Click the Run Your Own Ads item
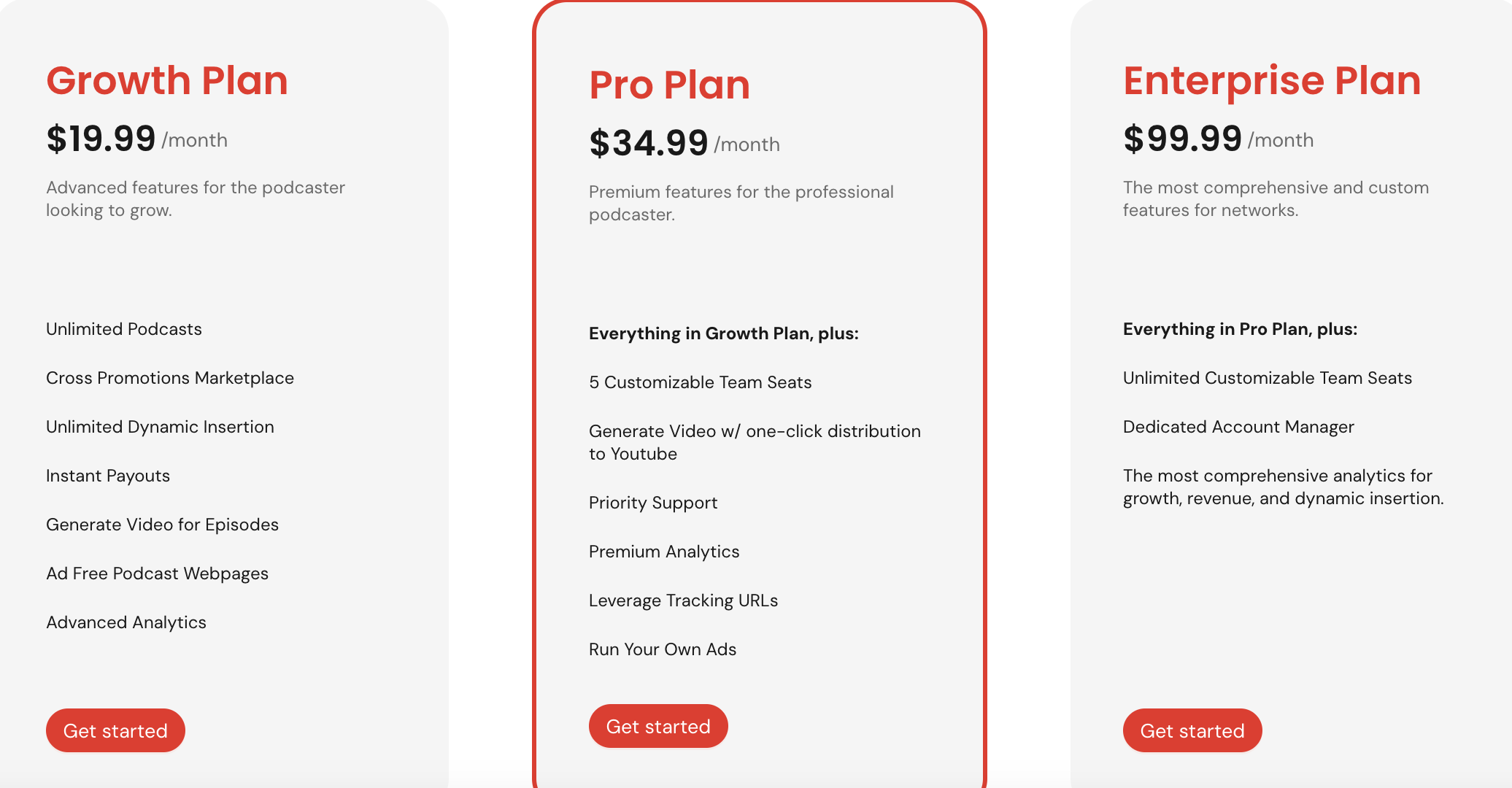The width and height of the screenshot is (1512, 788). pos(663,649)
